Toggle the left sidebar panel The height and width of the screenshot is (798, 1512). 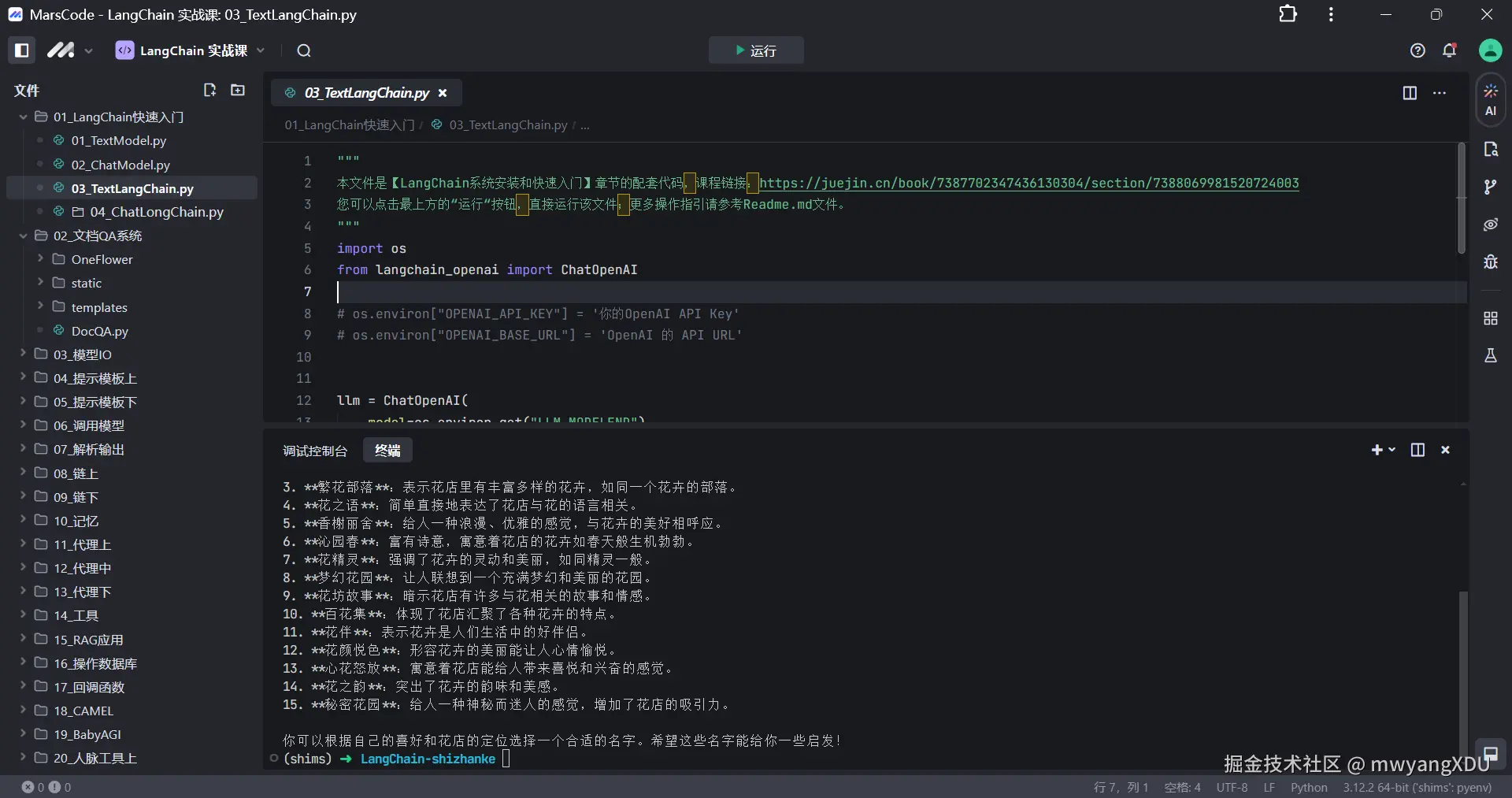tap(22, 50)
